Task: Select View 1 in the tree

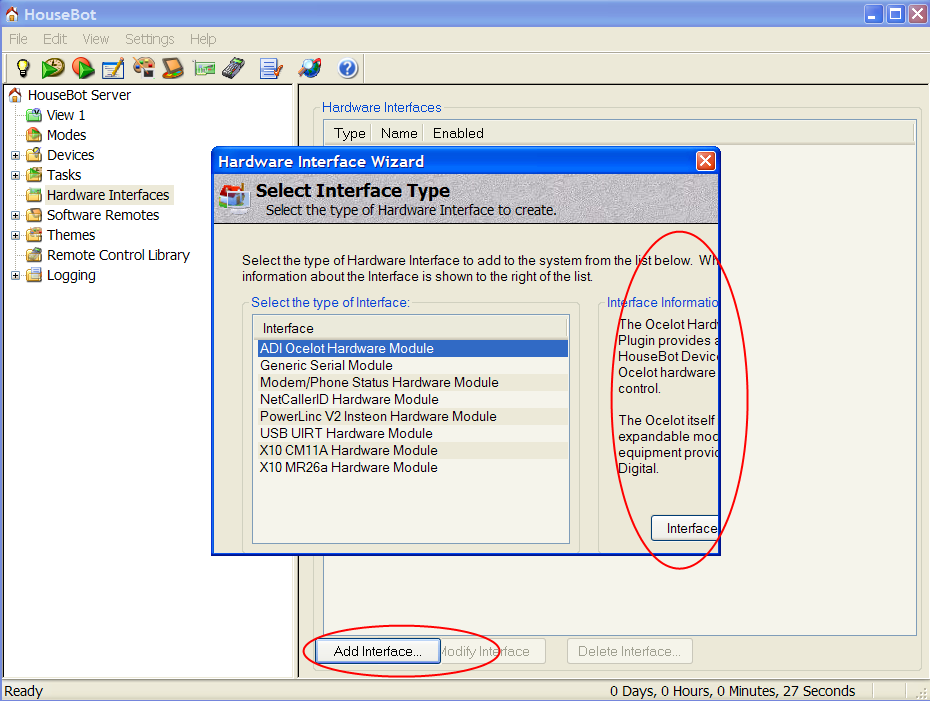Action: click(66, 115)
